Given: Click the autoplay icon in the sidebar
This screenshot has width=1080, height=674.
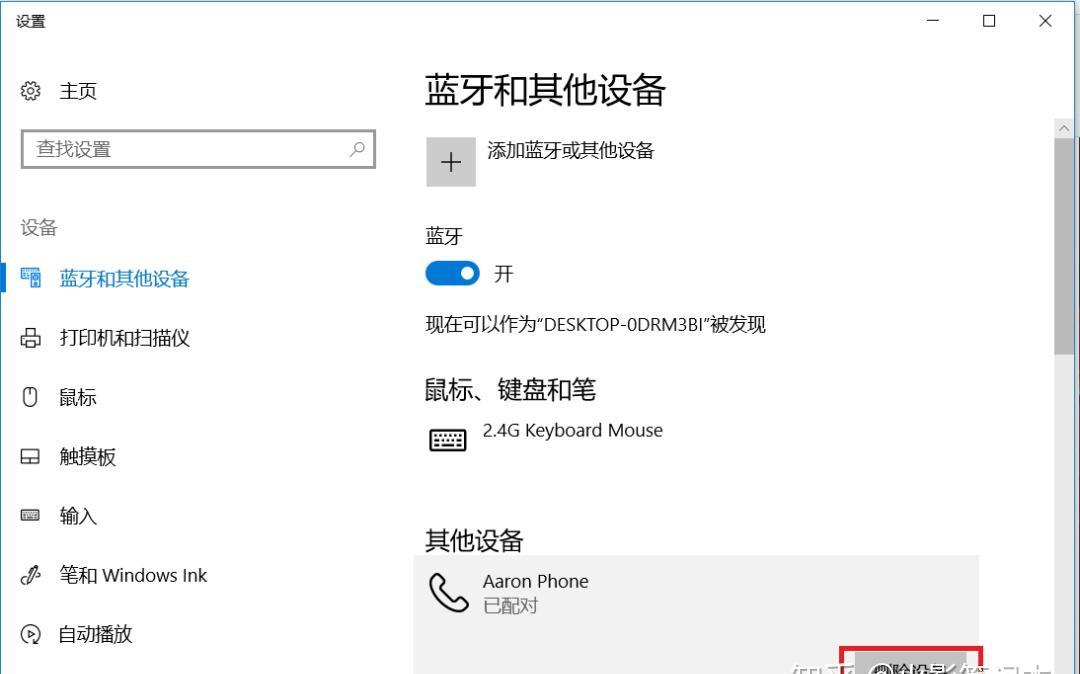Looking at the screenshot, I should pos(30,634).
